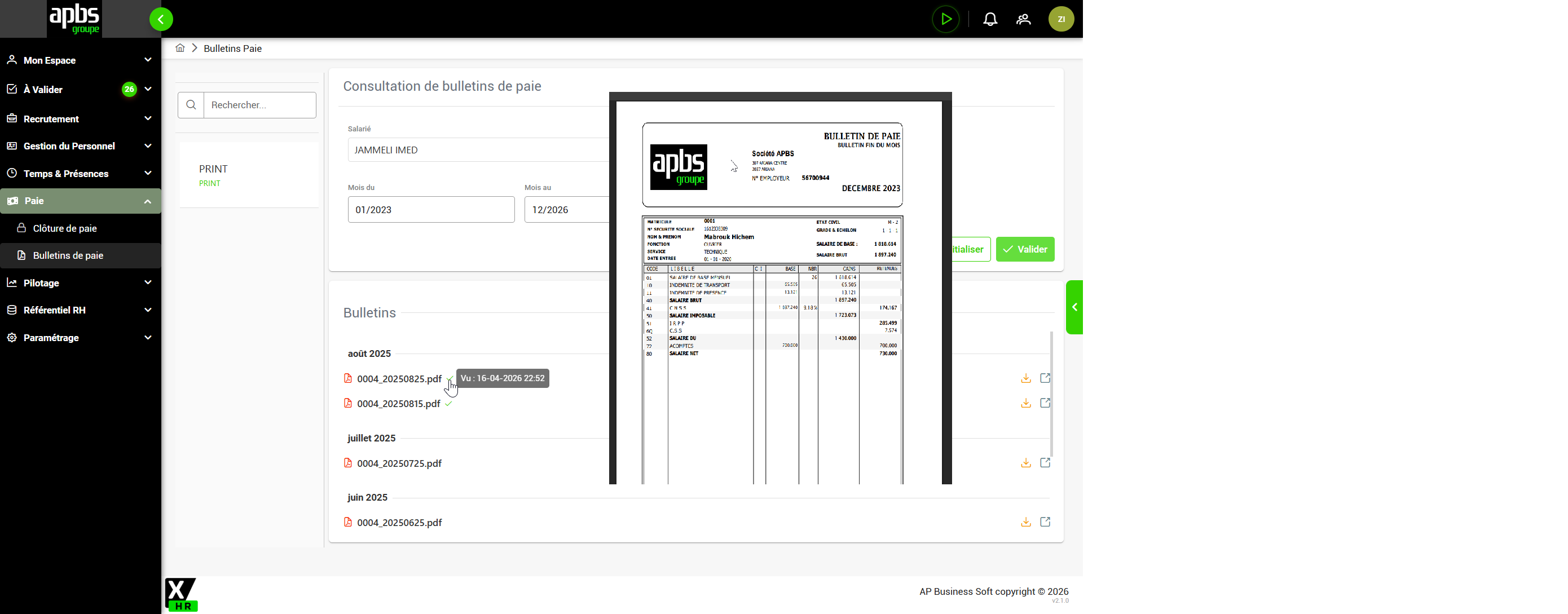Screen dimensions: 1568x614
Task: Go to home via breadcrumb house icon
Action: (x=180, y=47)
